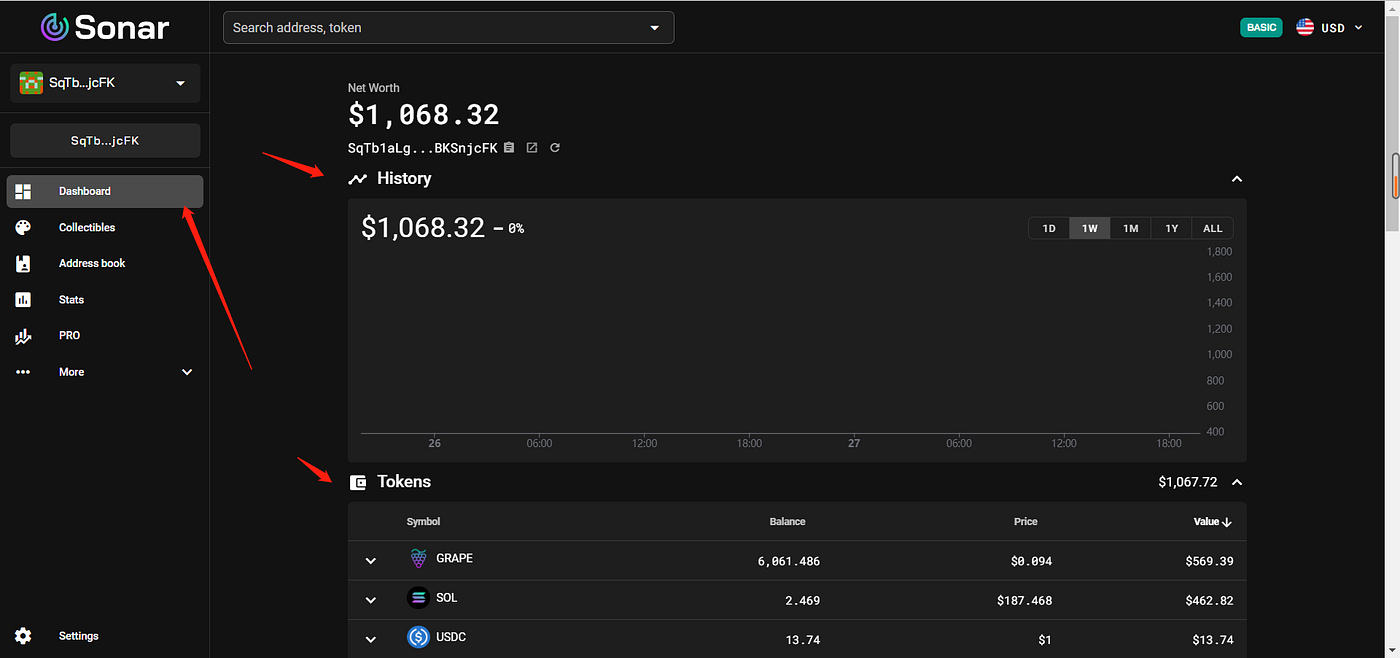
Task: Click the SqTb1aLg...BKSnjcFK address text
Action: coord(422,148)
